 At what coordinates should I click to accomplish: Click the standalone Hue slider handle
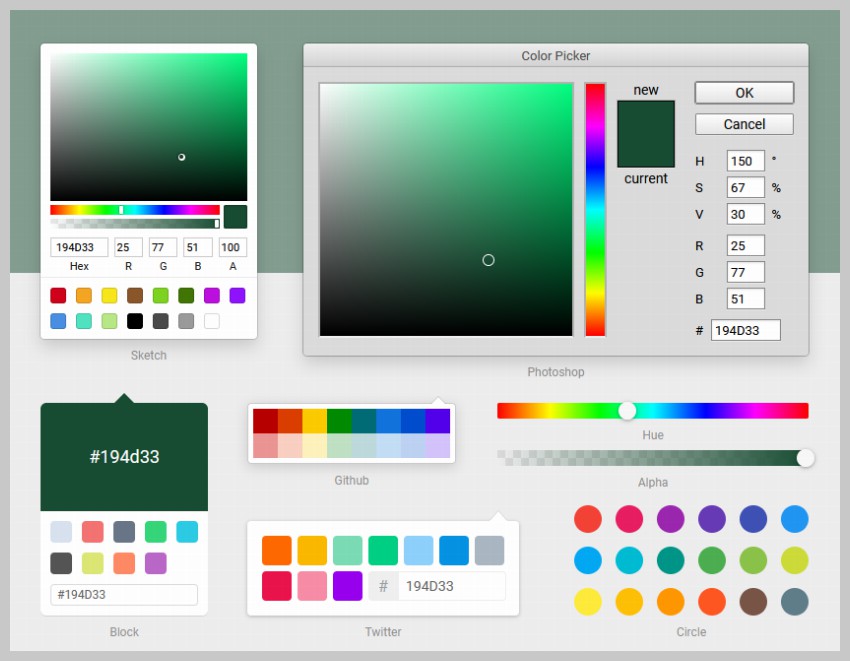627,410
